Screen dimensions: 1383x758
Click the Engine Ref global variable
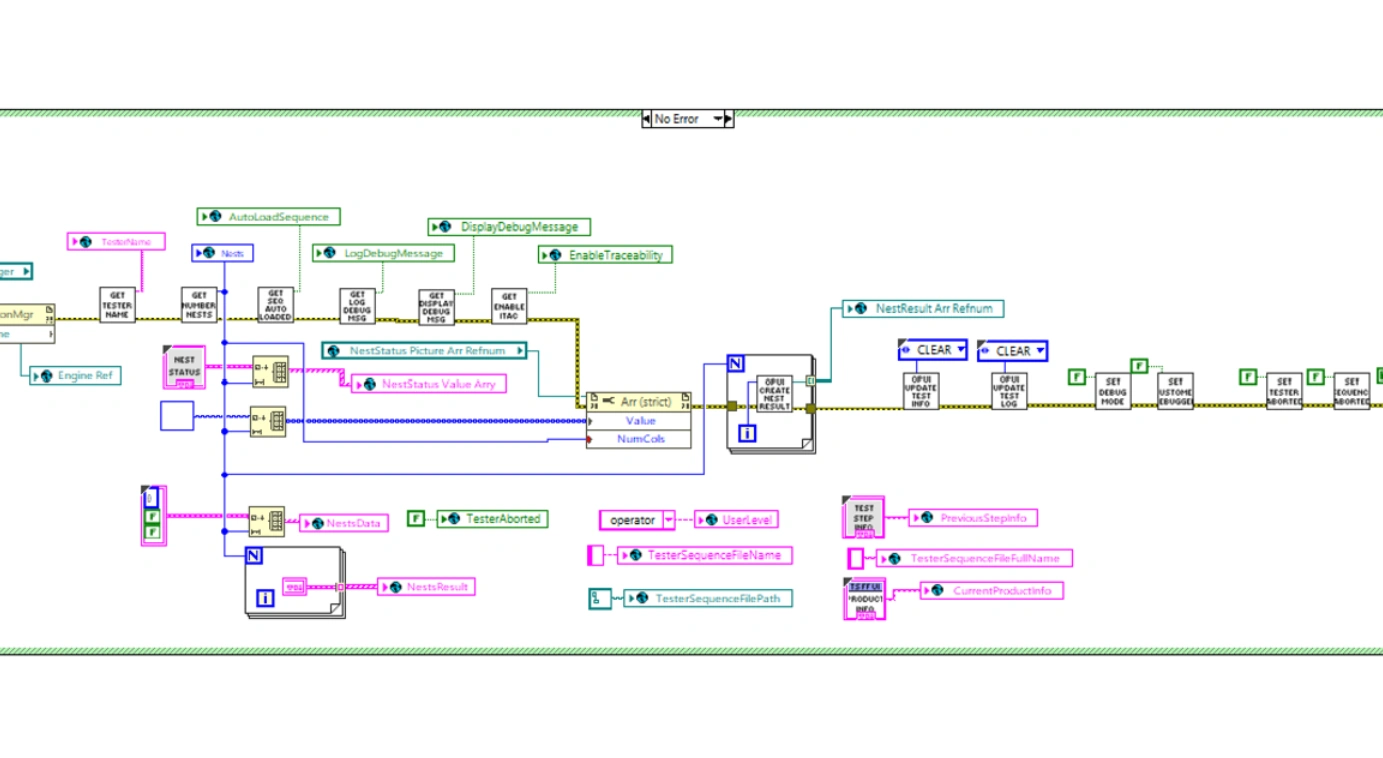point(76,376)
